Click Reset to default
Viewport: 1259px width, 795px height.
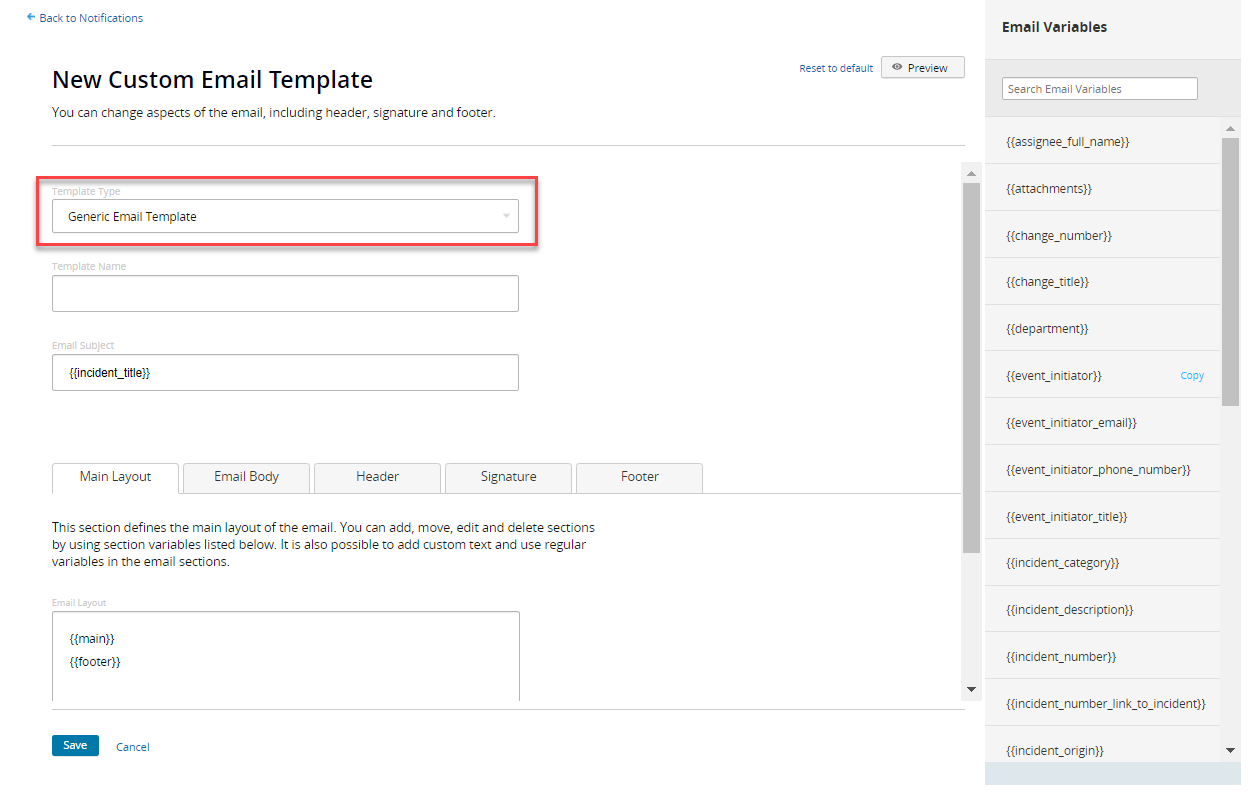(x=836, y=67)
